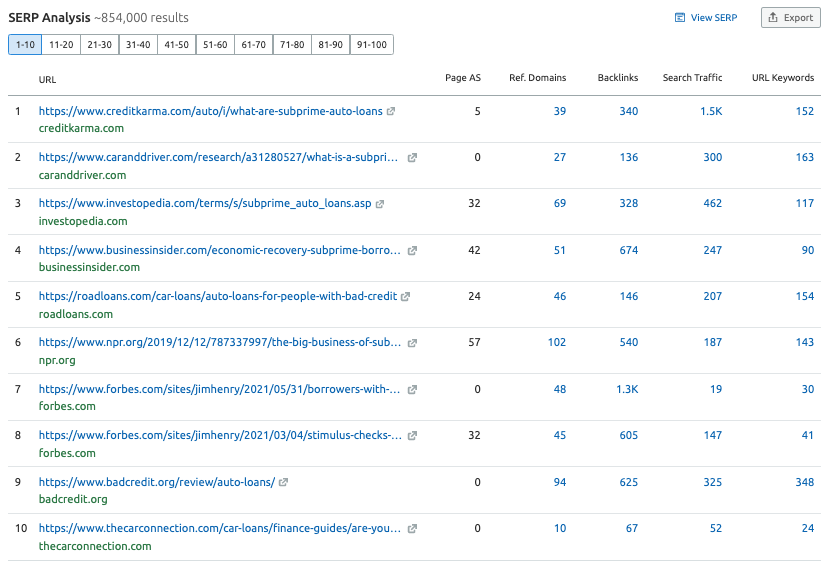The image size is (833, 568).
Task: Open investopedia's 69 referring domains
Action: point(560,204)
